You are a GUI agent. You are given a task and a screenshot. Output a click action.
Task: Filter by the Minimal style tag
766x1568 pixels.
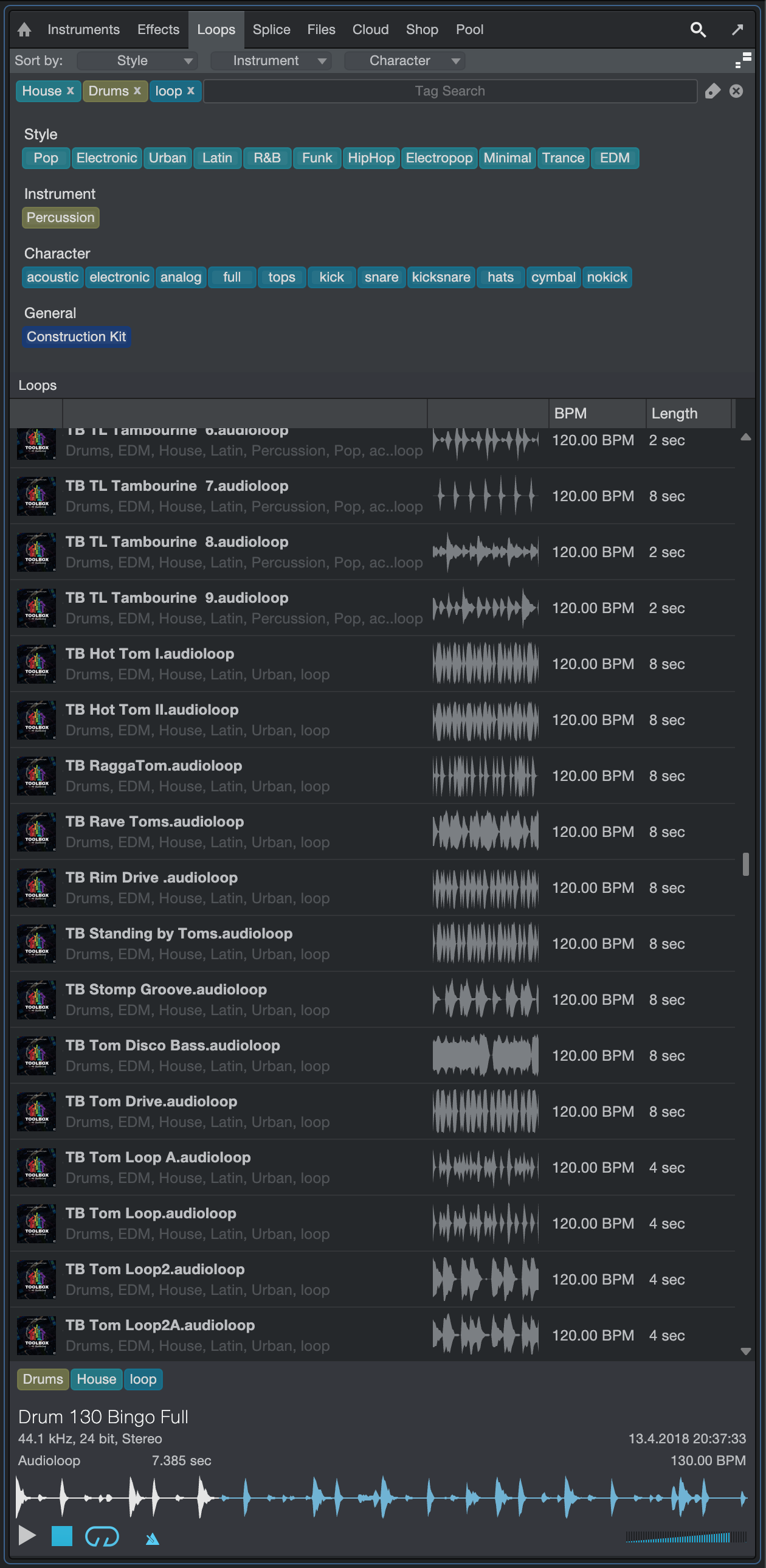pos(508,158)
